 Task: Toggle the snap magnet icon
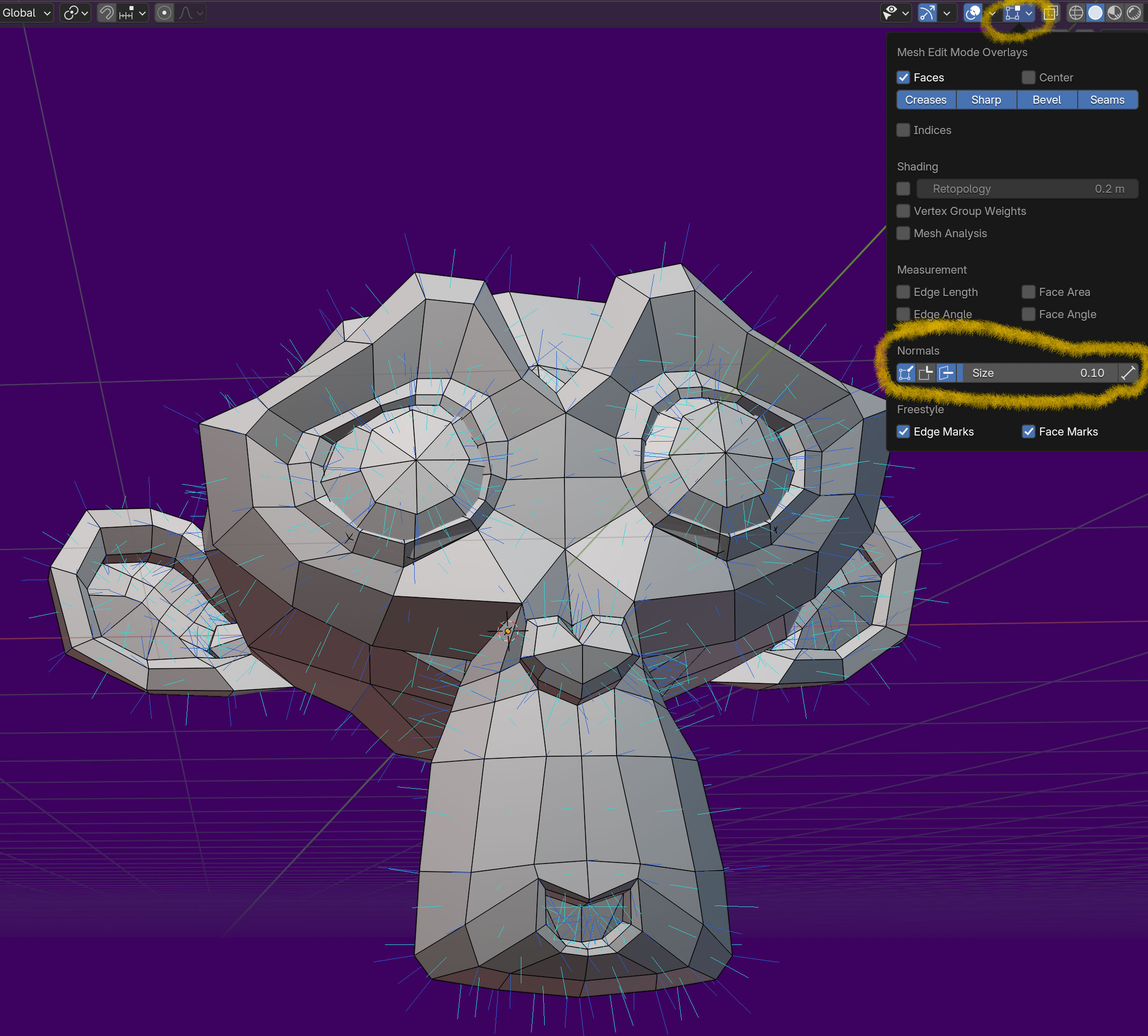click(x=106, y=13)
